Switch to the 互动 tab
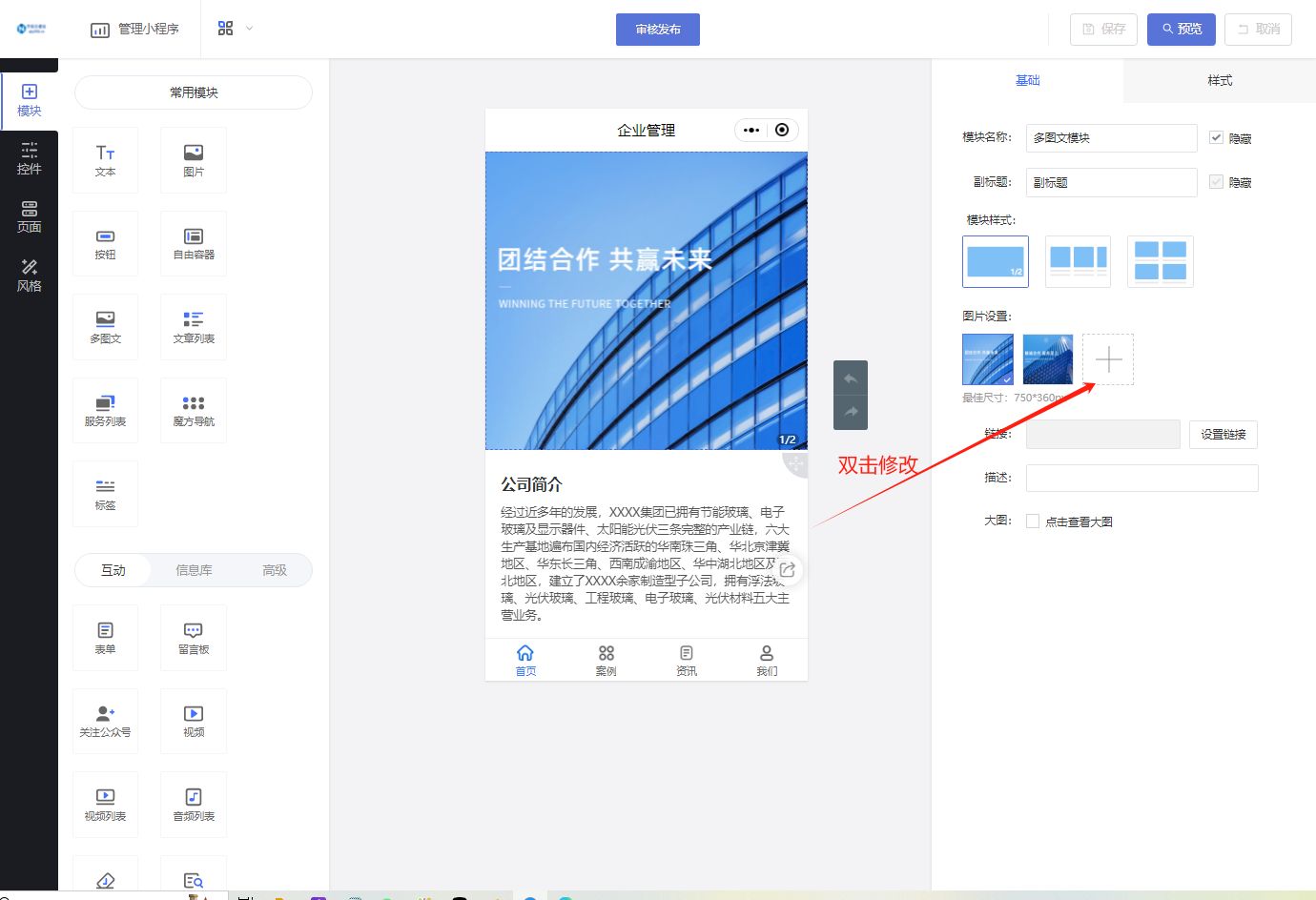Viewport: 1316px width, 900px height. [113, 570]
